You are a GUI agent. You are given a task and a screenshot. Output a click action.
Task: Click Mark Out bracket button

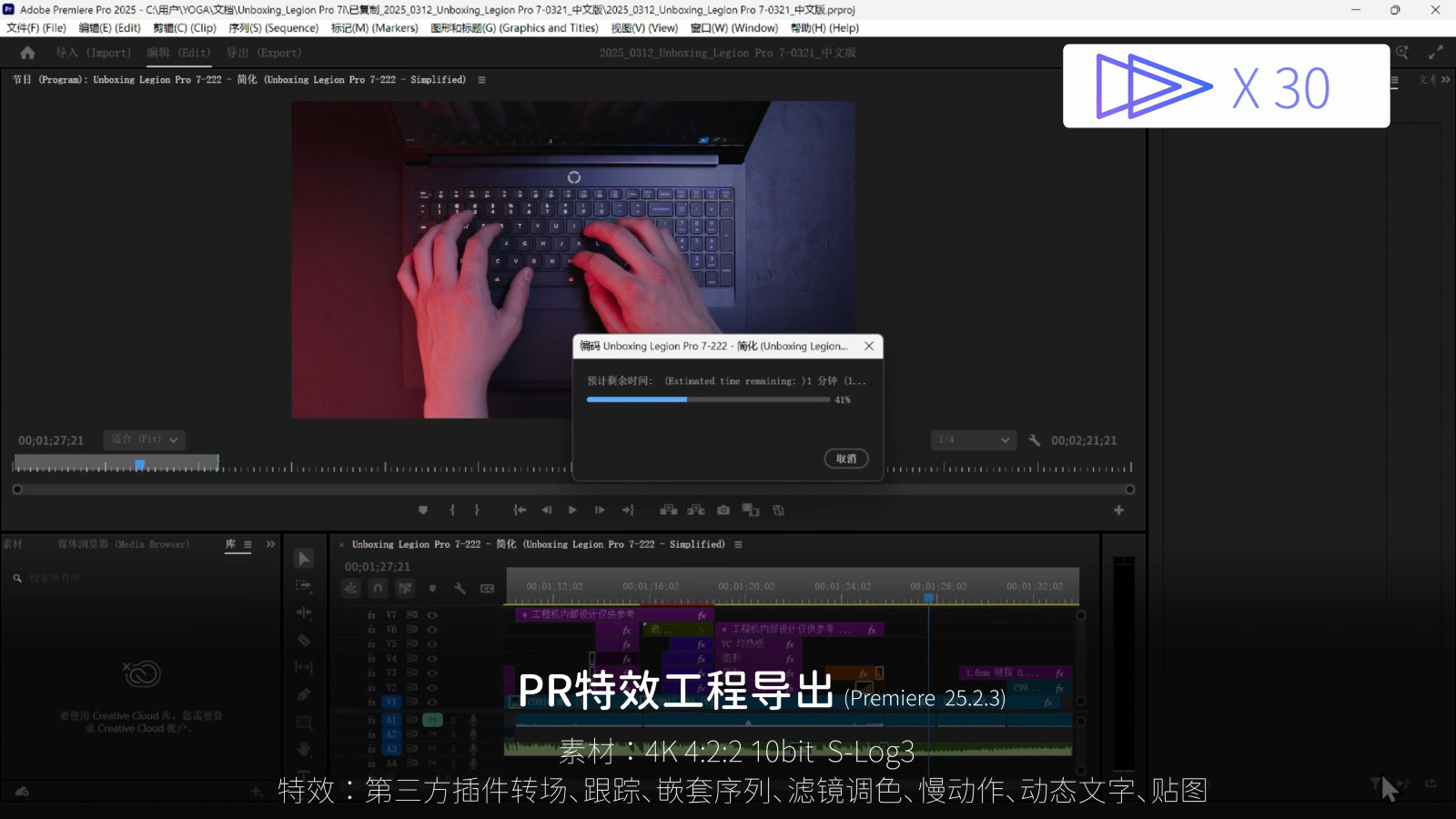pos(477,511)
